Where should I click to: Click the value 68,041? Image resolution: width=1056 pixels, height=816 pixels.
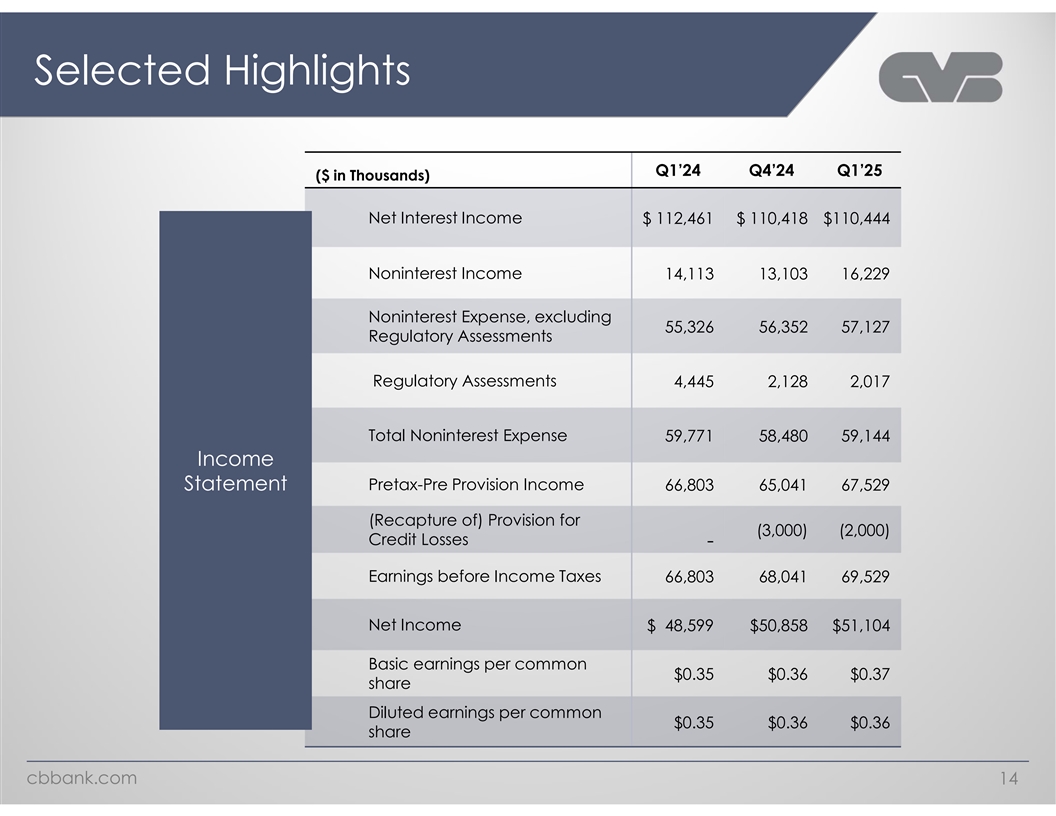(783, 577)
